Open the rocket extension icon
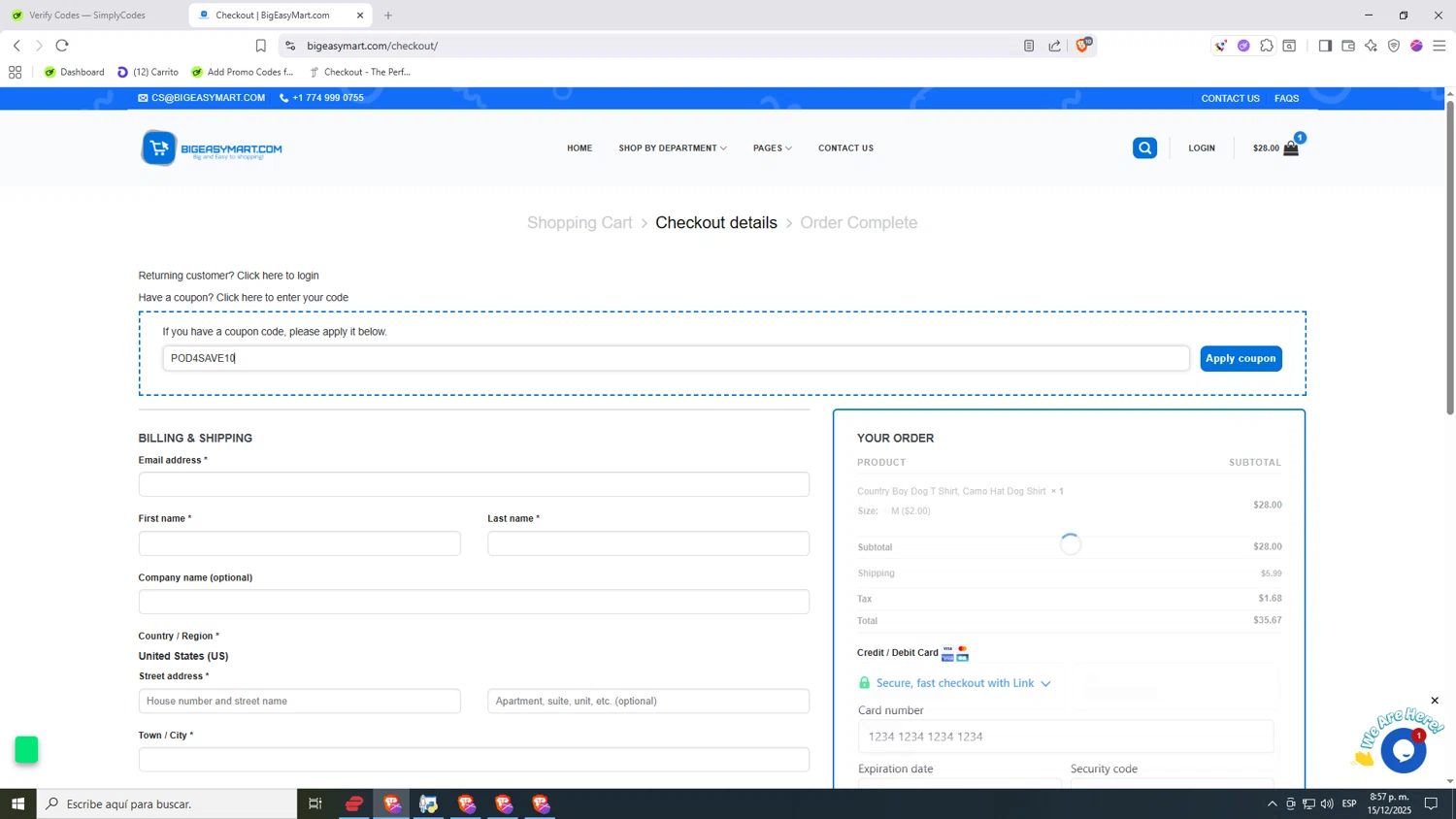This screenshot has width=1456, height=819. coord(1221,46)
